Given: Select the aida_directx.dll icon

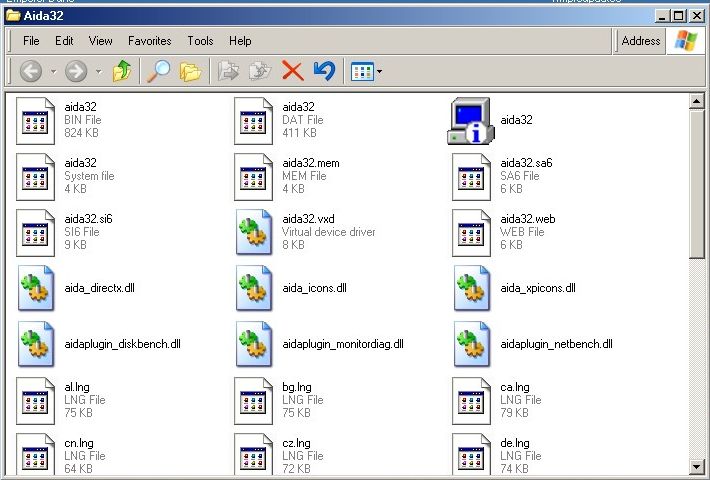Looking at the screenshot, I should click(x=36, y=288).
